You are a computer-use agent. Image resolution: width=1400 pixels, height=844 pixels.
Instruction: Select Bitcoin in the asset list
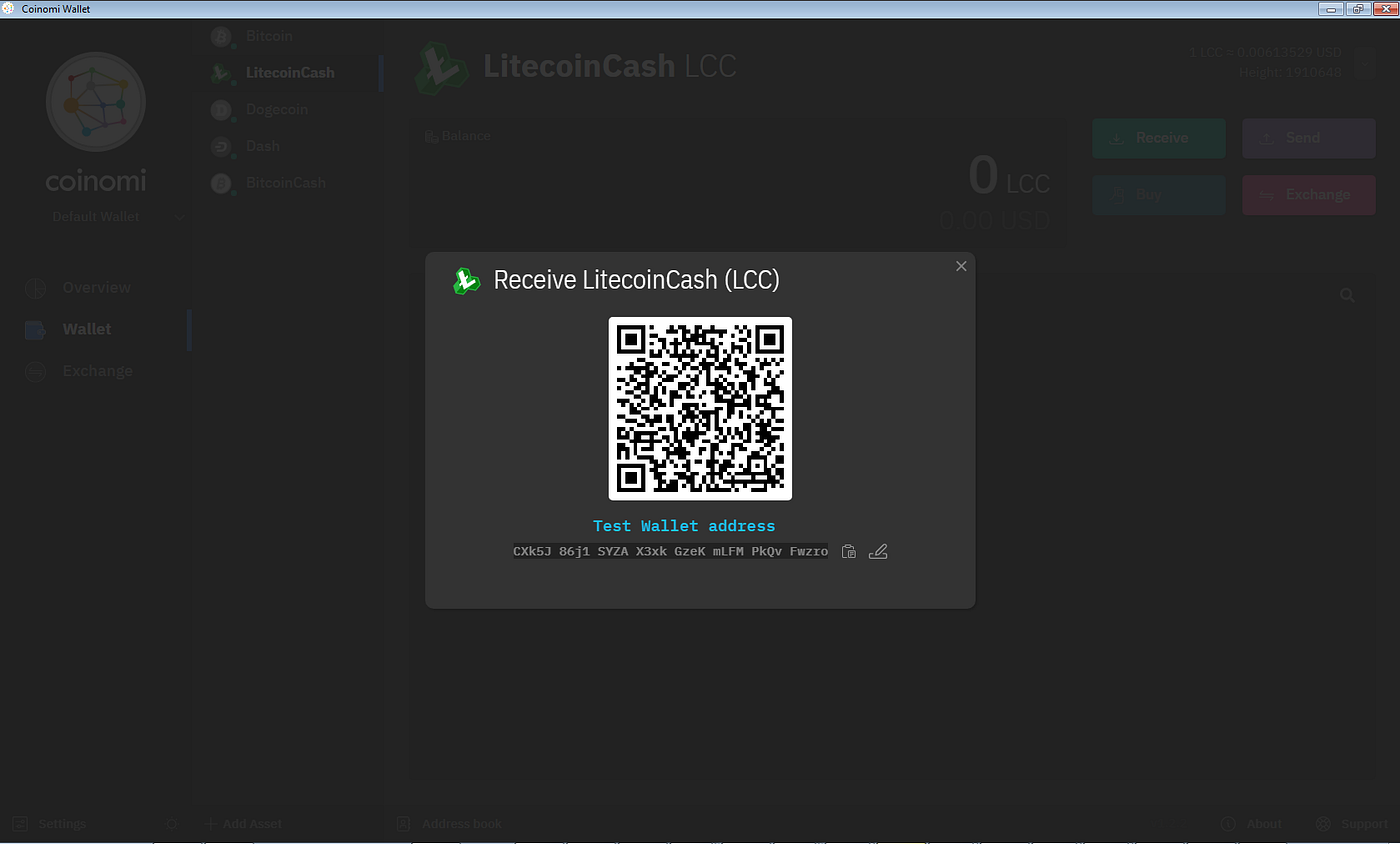290,36
